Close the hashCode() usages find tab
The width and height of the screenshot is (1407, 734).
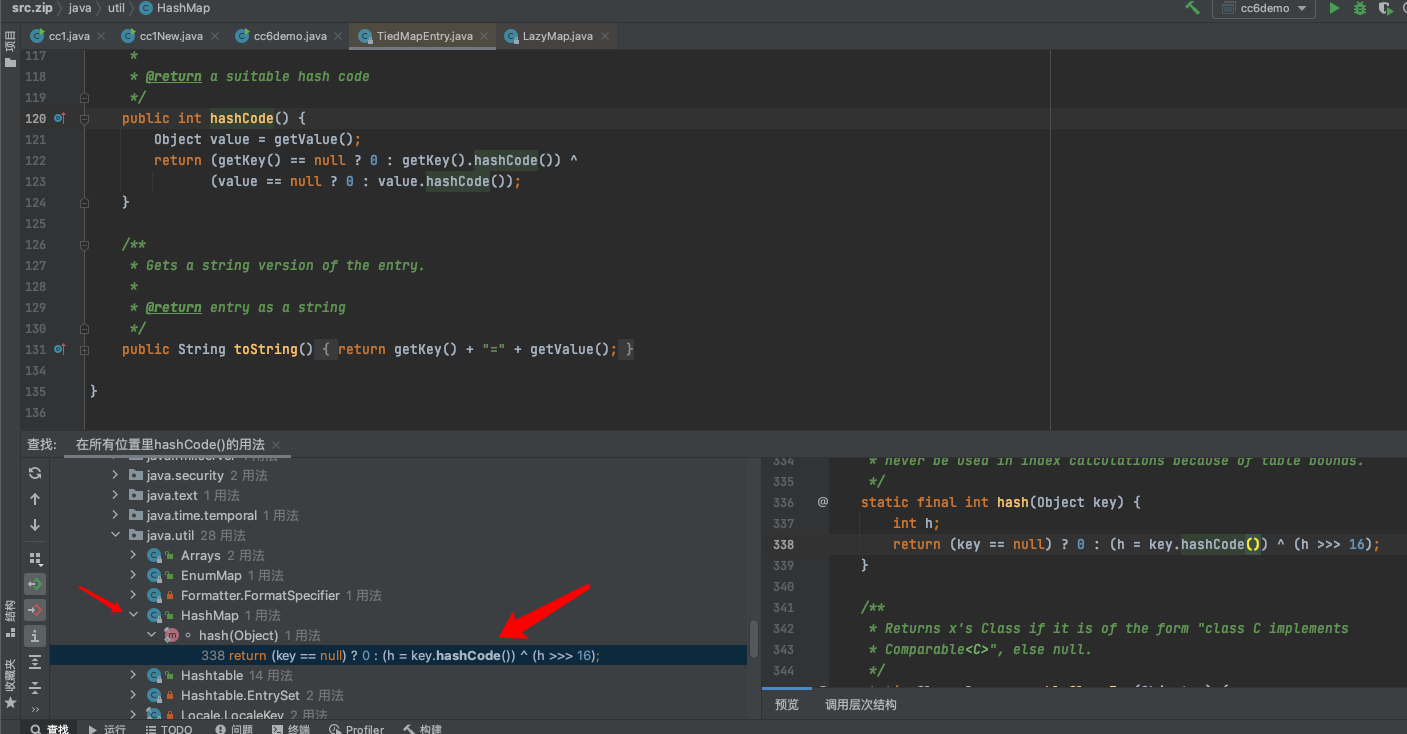coord(276,445)
